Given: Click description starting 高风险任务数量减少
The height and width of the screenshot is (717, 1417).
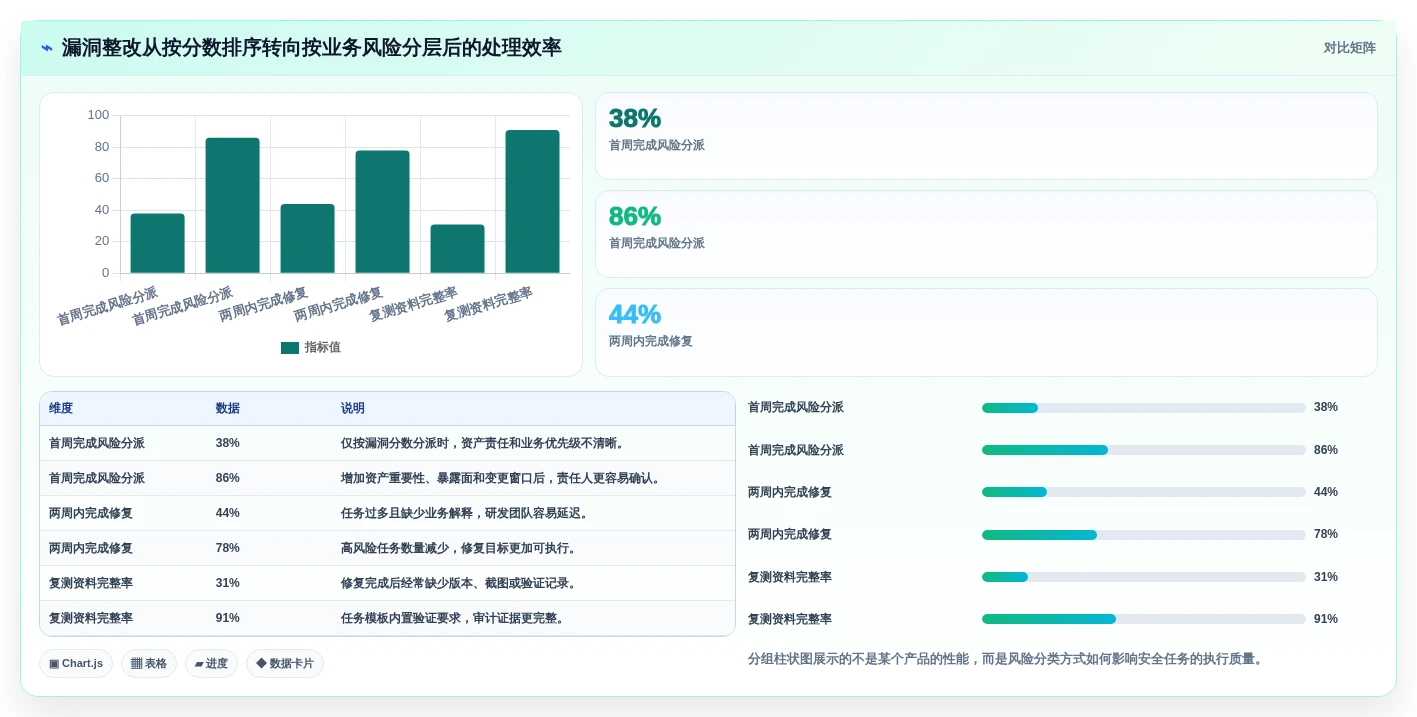Looking at the screenshot, I should [461, 549].
